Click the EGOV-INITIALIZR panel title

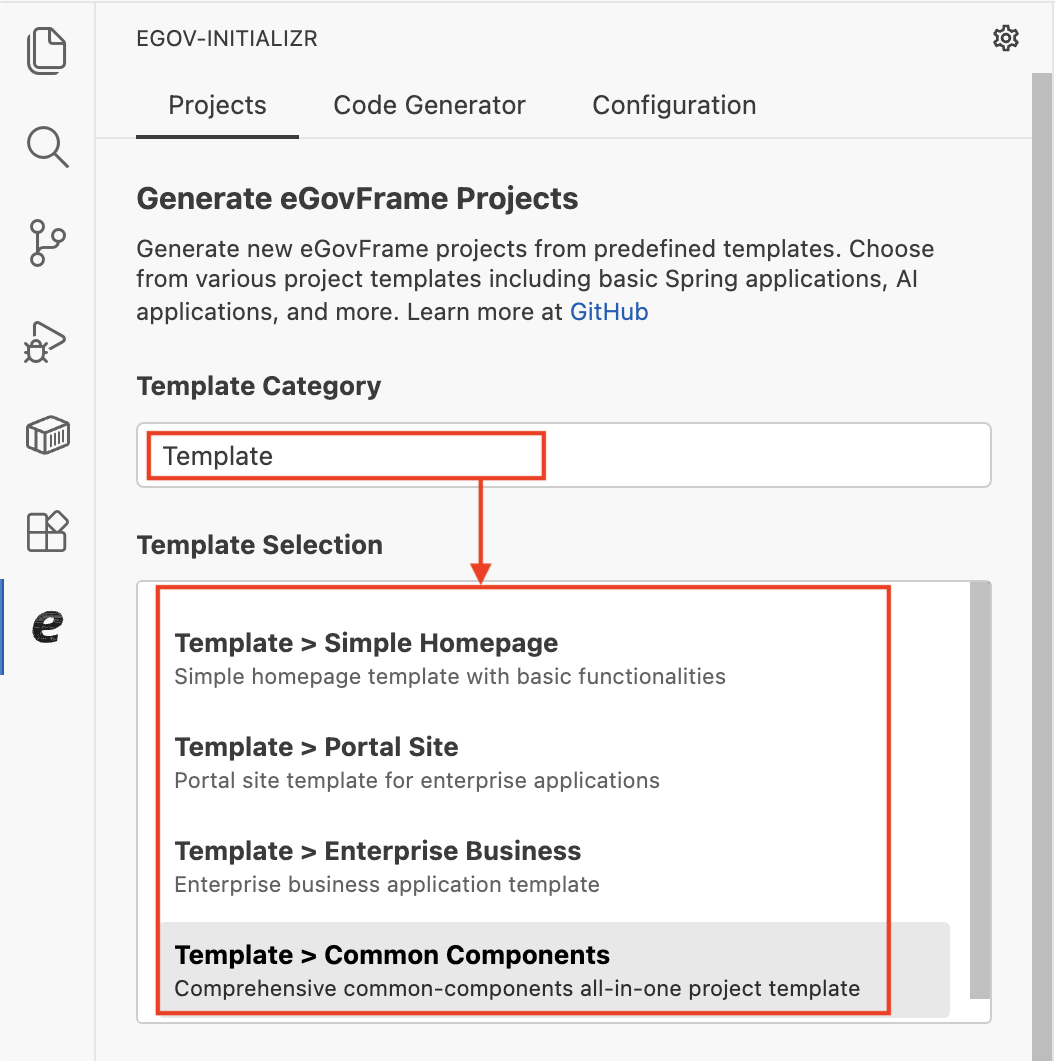227,40
